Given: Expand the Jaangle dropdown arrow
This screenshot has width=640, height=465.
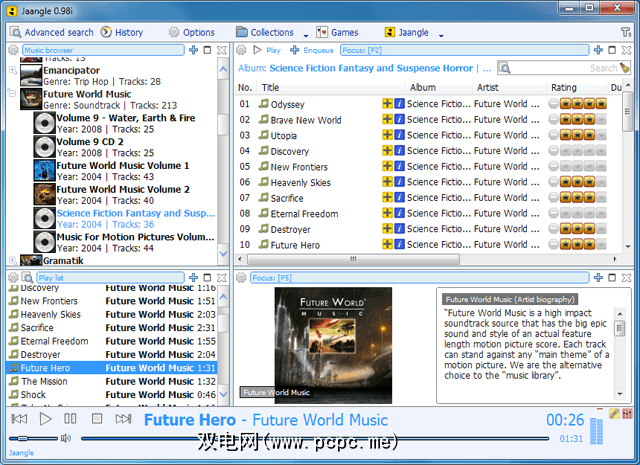Looking at the screenshot, I should pos(441,36).
